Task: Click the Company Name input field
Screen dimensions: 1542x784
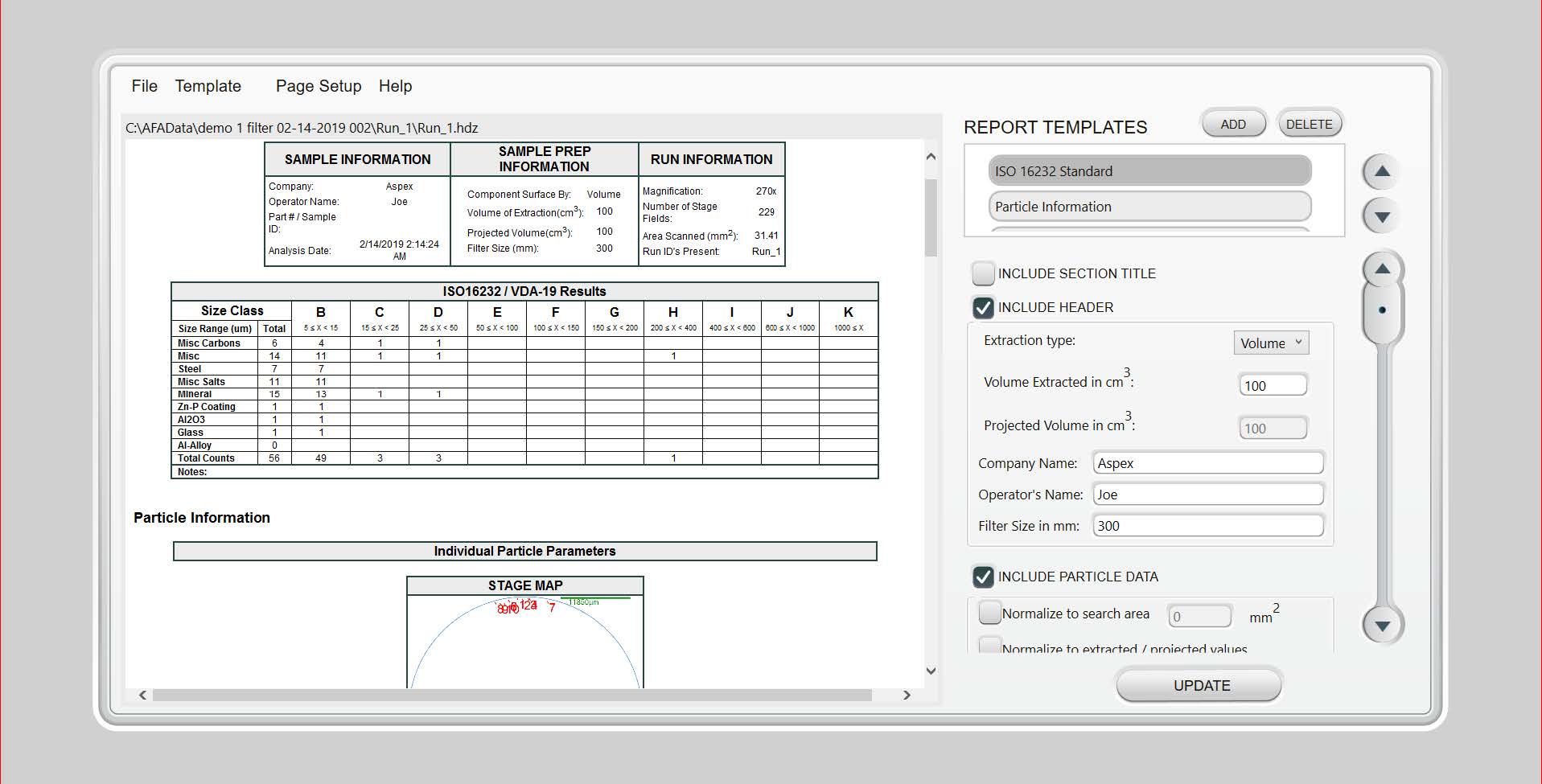Action: coord(1207,463)
